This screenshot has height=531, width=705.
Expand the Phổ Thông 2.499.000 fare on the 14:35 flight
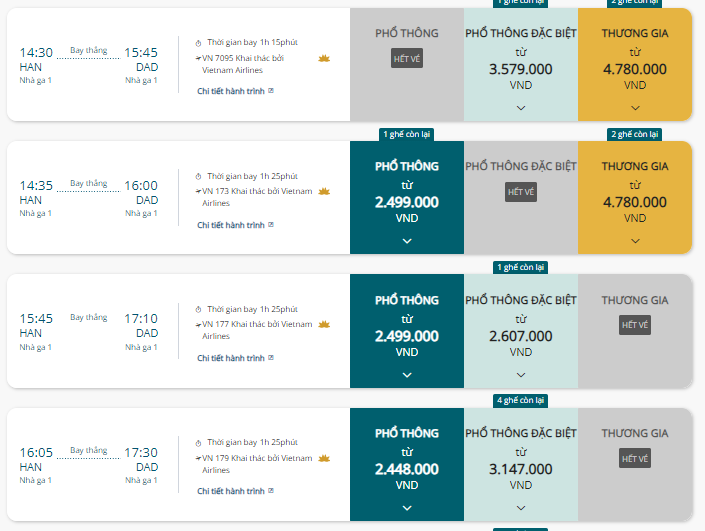coord(407,240)
